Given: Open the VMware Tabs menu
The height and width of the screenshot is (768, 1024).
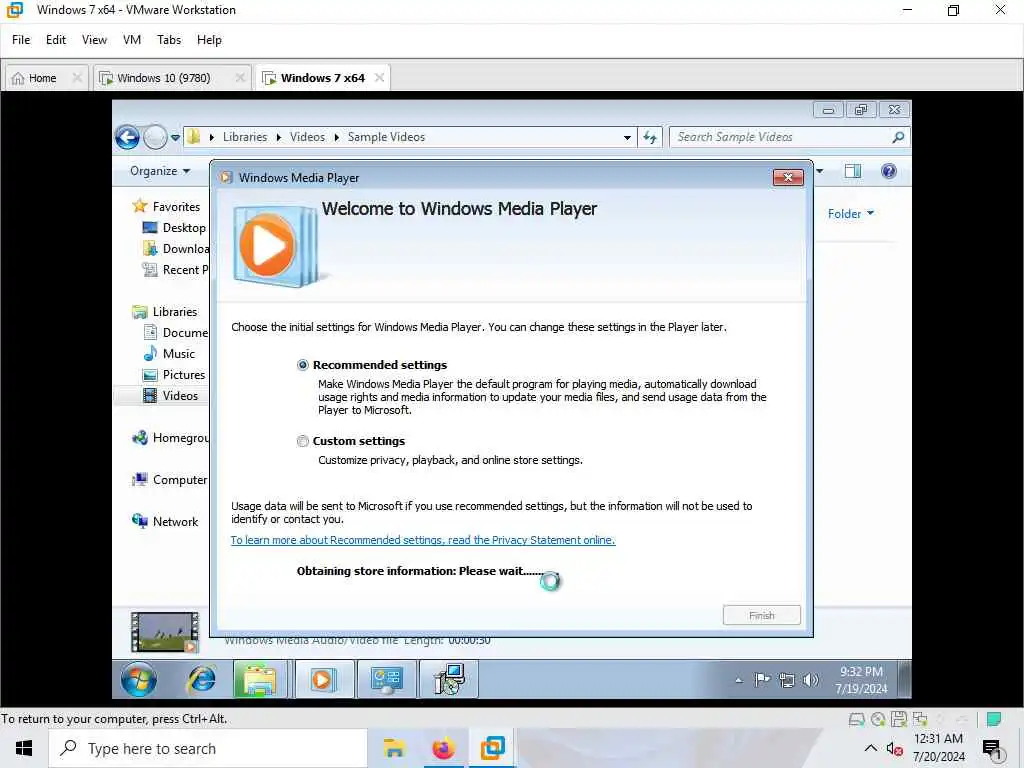Looking at the screenshot, I should coord(168,40).
